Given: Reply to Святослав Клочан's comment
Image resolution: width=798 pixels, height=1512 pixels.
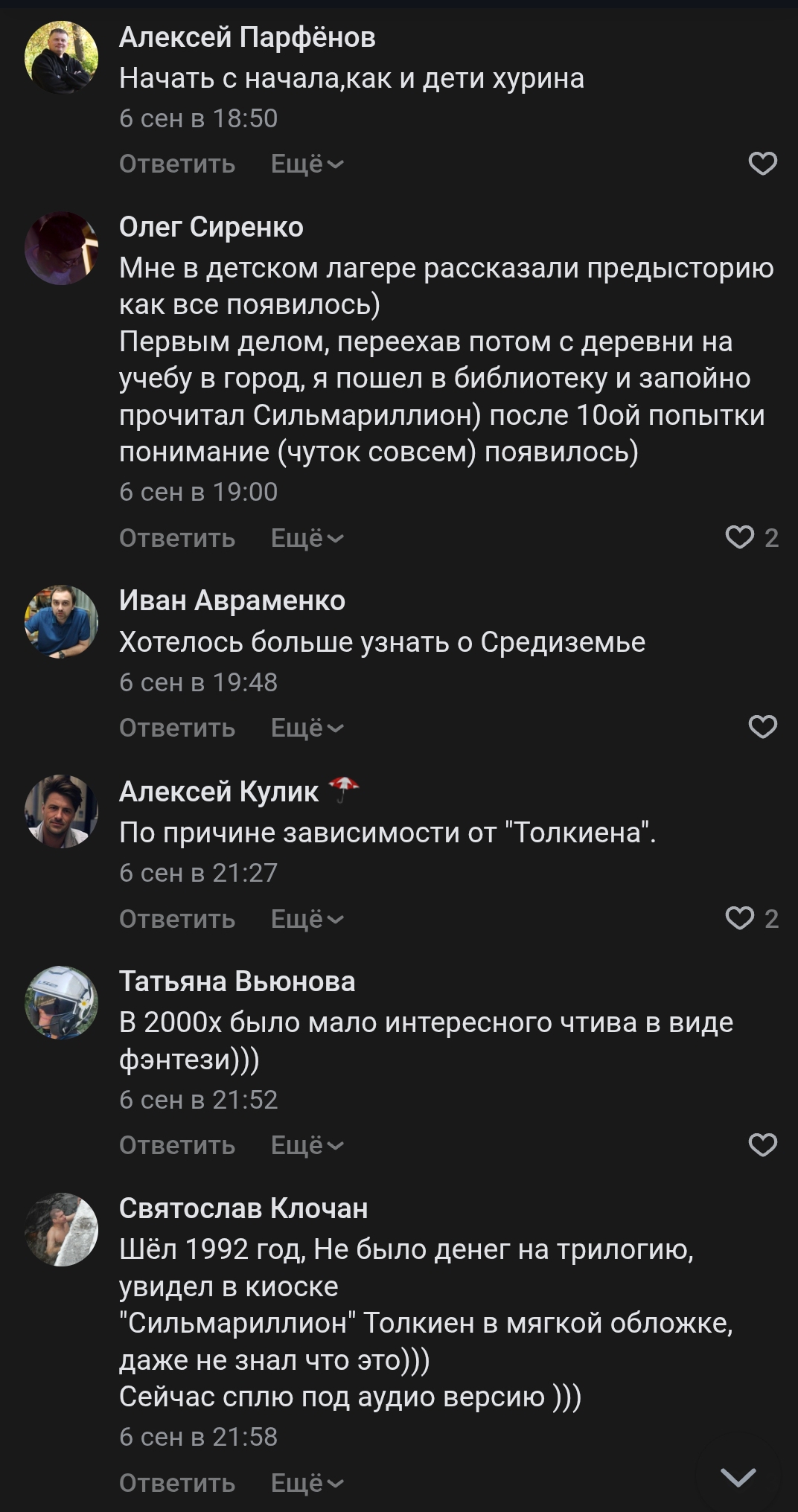Looking at the screenshot, I should (177, 1483).
